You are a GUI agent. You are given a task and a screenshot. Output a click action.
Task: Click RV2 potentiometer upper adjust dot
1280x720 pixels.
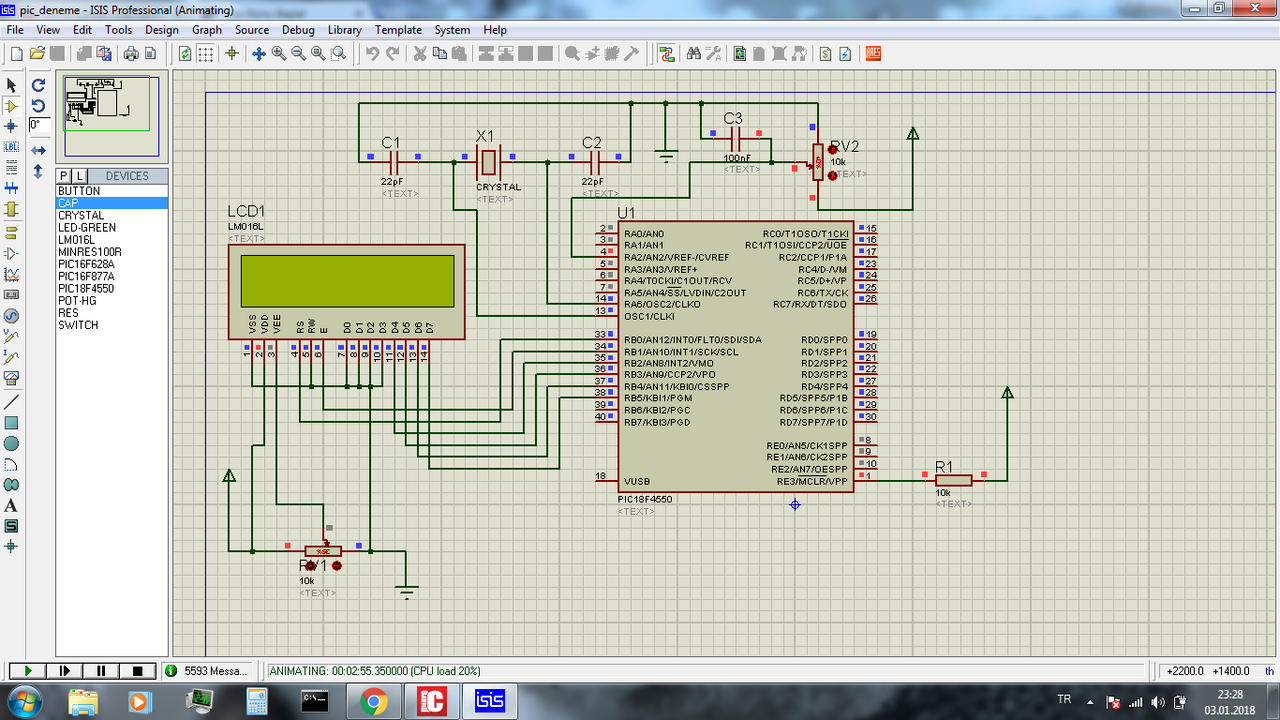832,150
